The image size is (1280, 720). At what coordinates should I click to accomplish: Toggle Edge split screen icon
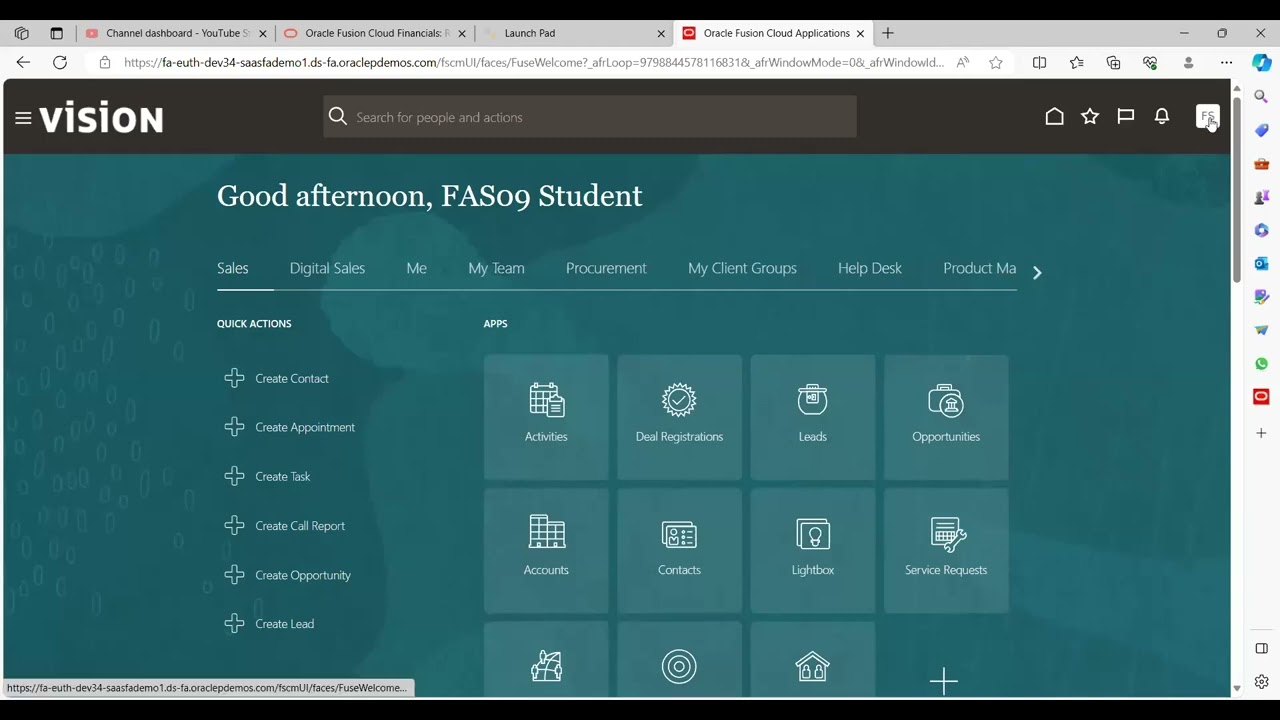pos(1040,62)
